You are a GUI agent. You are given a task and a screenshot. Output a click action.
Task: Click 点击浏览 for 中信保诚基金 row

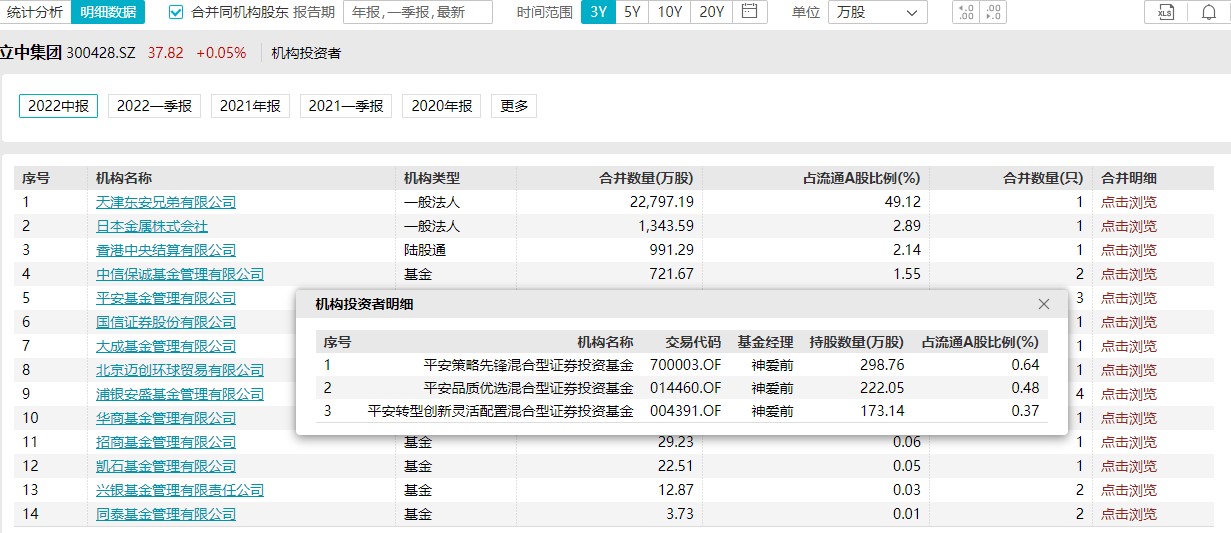[x=1129, y=274]
